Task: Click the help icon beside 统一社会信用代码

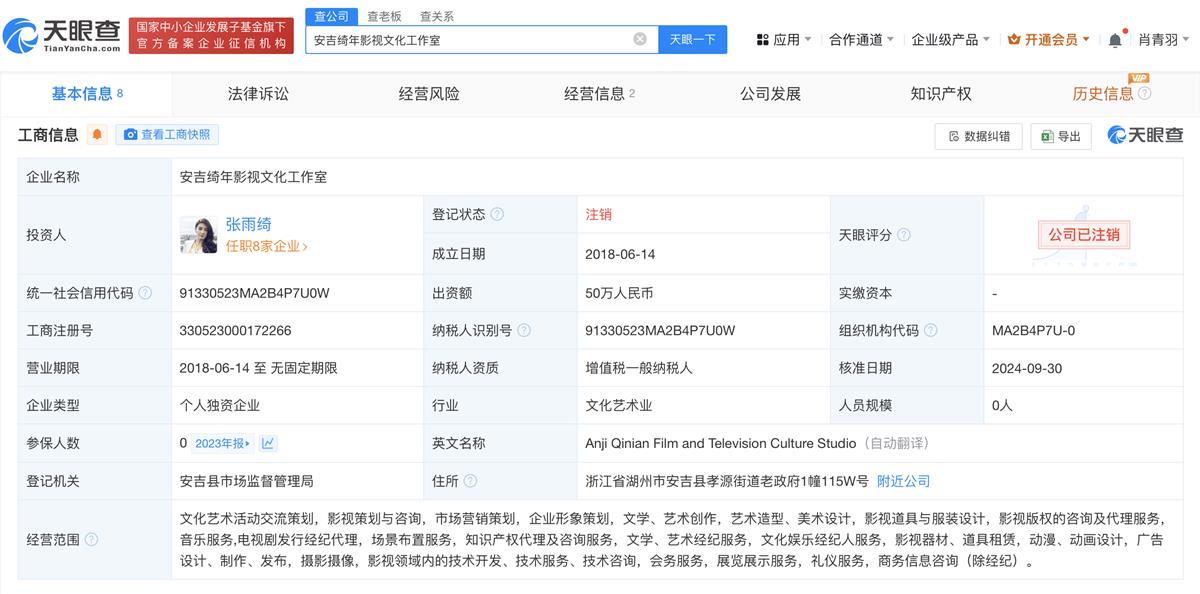Action: point(145,293)
